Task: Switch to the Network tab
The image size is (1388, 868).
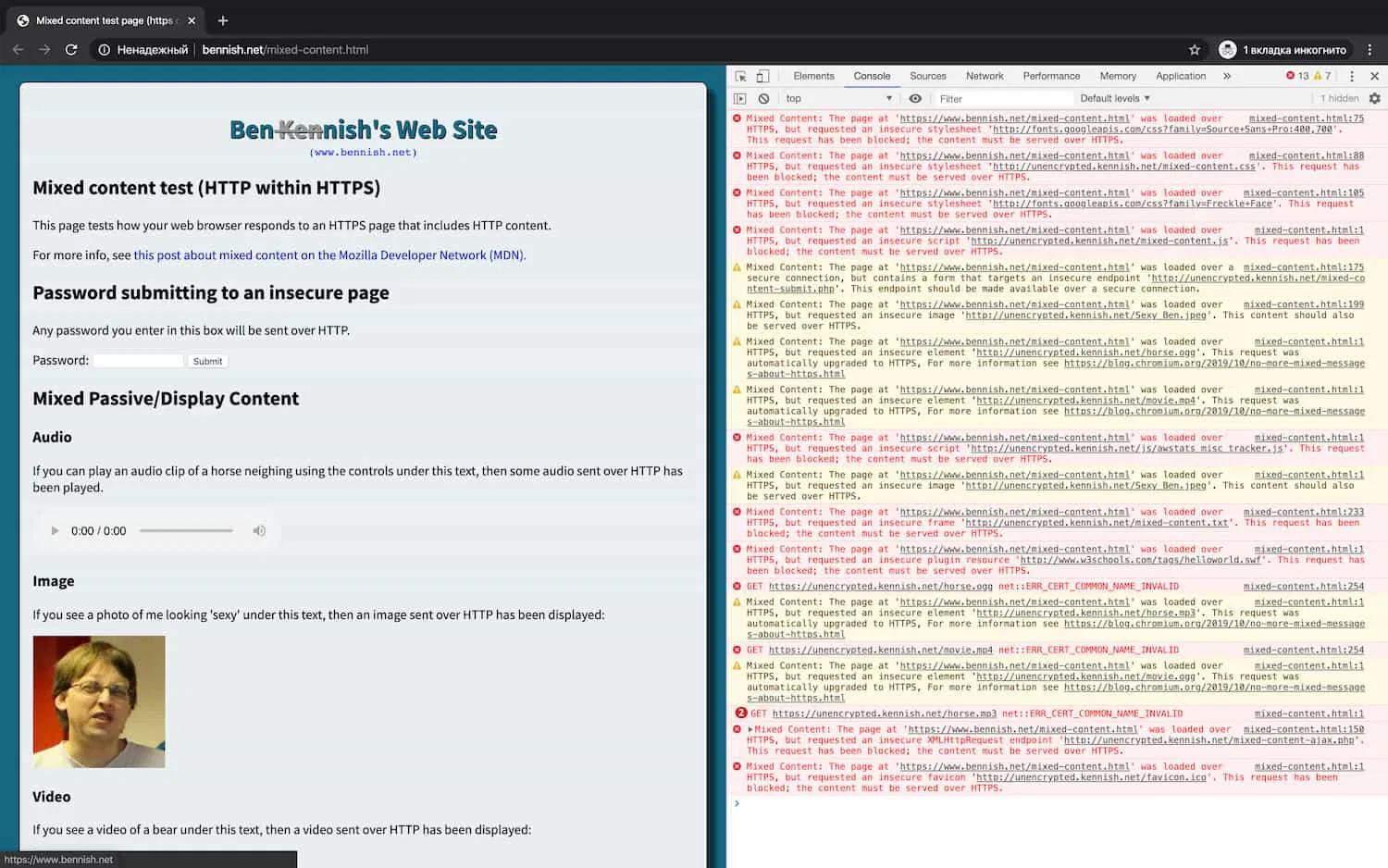Action: tap(985, 76)
